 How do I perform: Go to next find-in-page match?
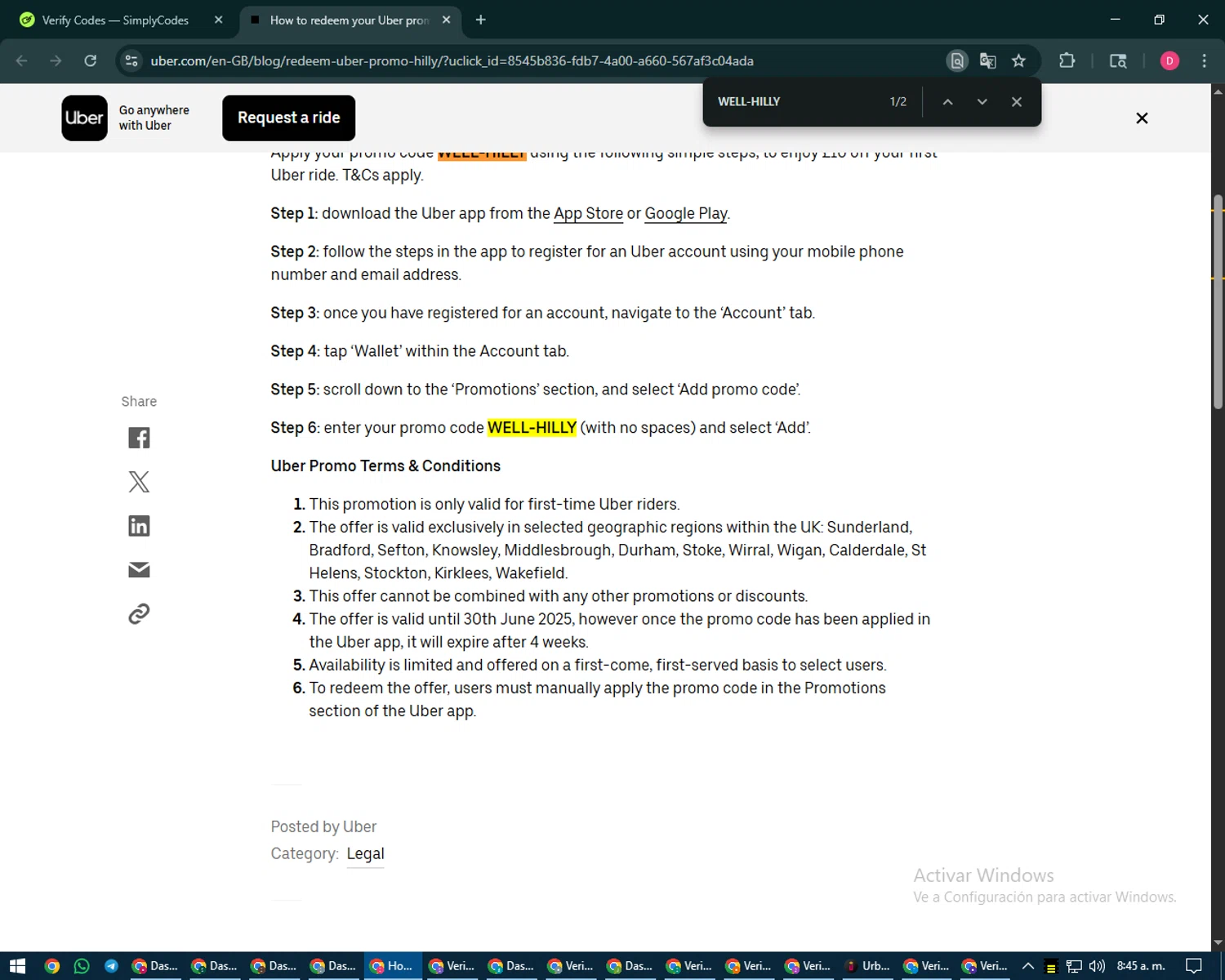[982, 102]
